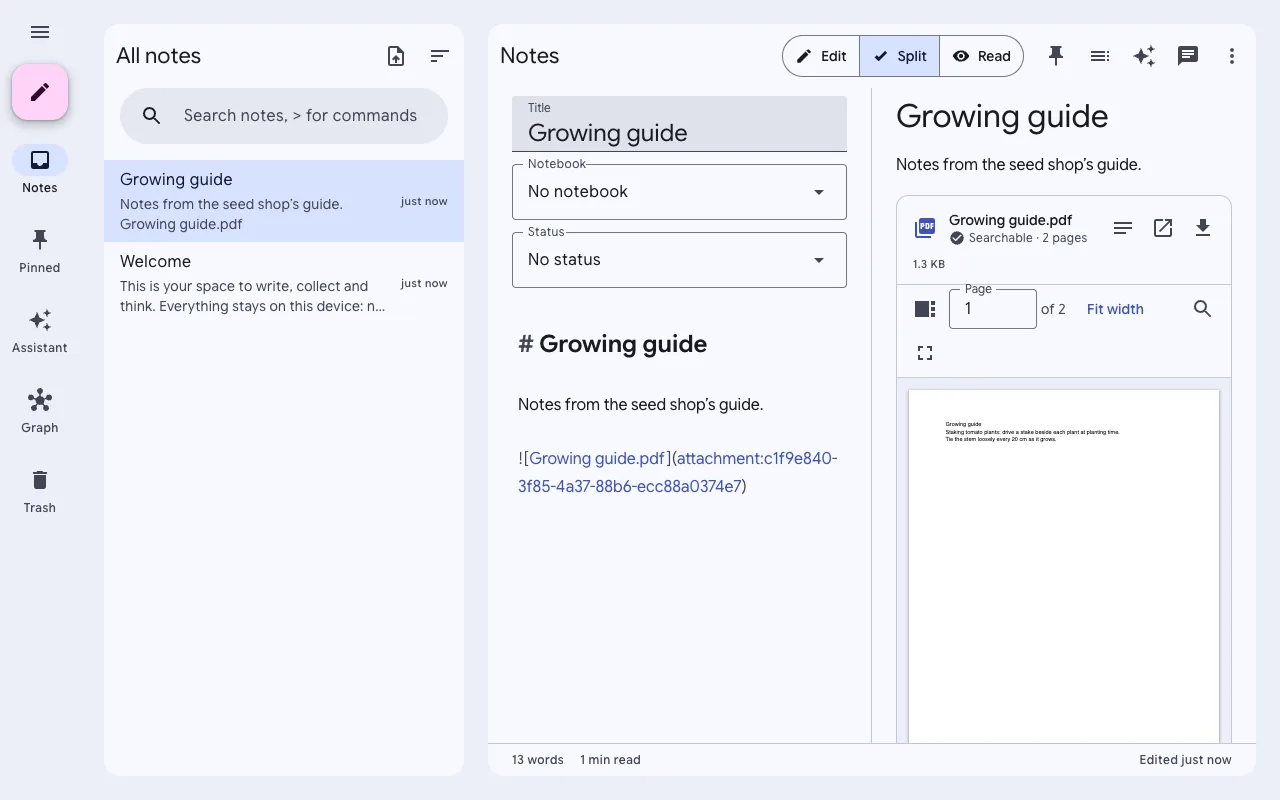The width and height of the screenshot is (1280, 800).
Task: Open the more options vertical dots menu
Action: pos(1232,56)
